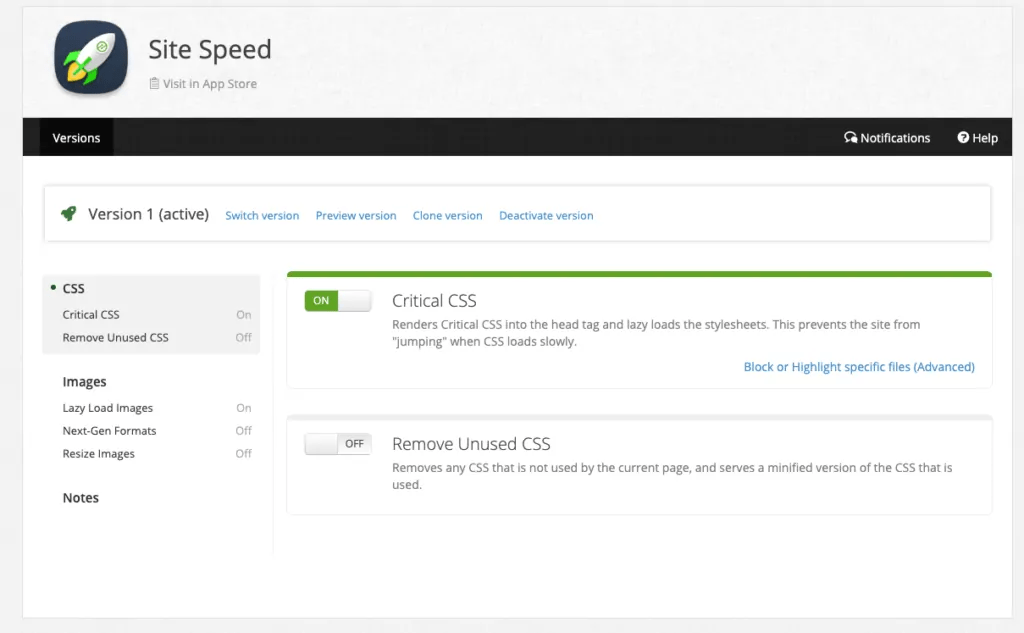Viewport: 1024px width, 633px height.
Task: Open Notifications in the top bar
Action: tap(887, 137)
